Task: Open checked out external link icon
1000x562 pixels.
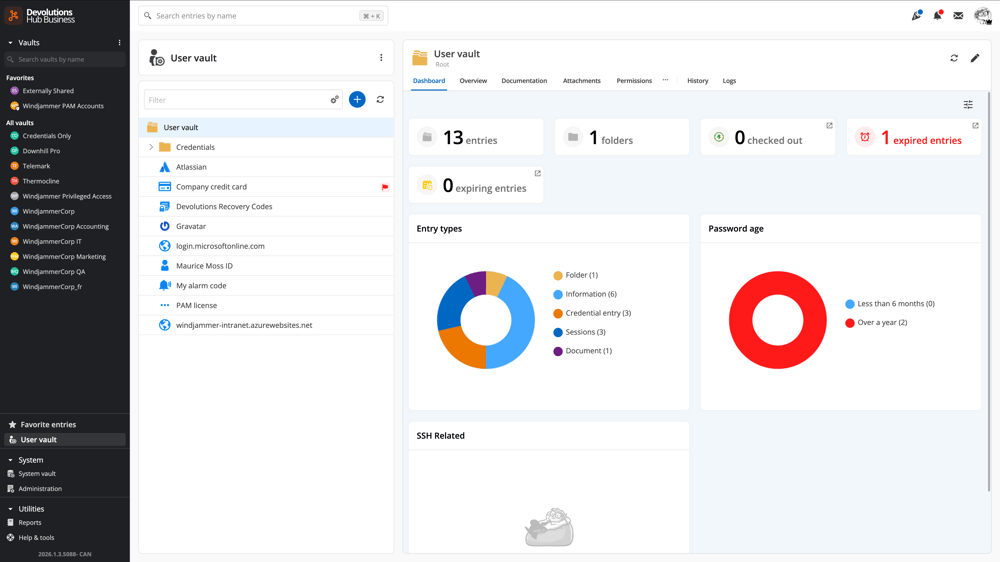Action: tap(829, 126)
